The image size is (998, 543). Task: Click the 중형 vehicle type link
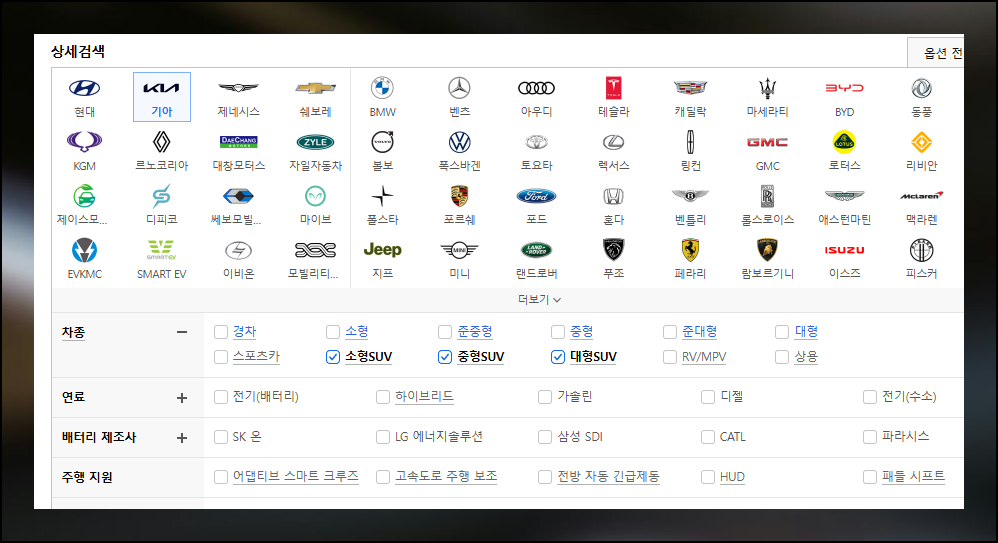tap(581, 332)
